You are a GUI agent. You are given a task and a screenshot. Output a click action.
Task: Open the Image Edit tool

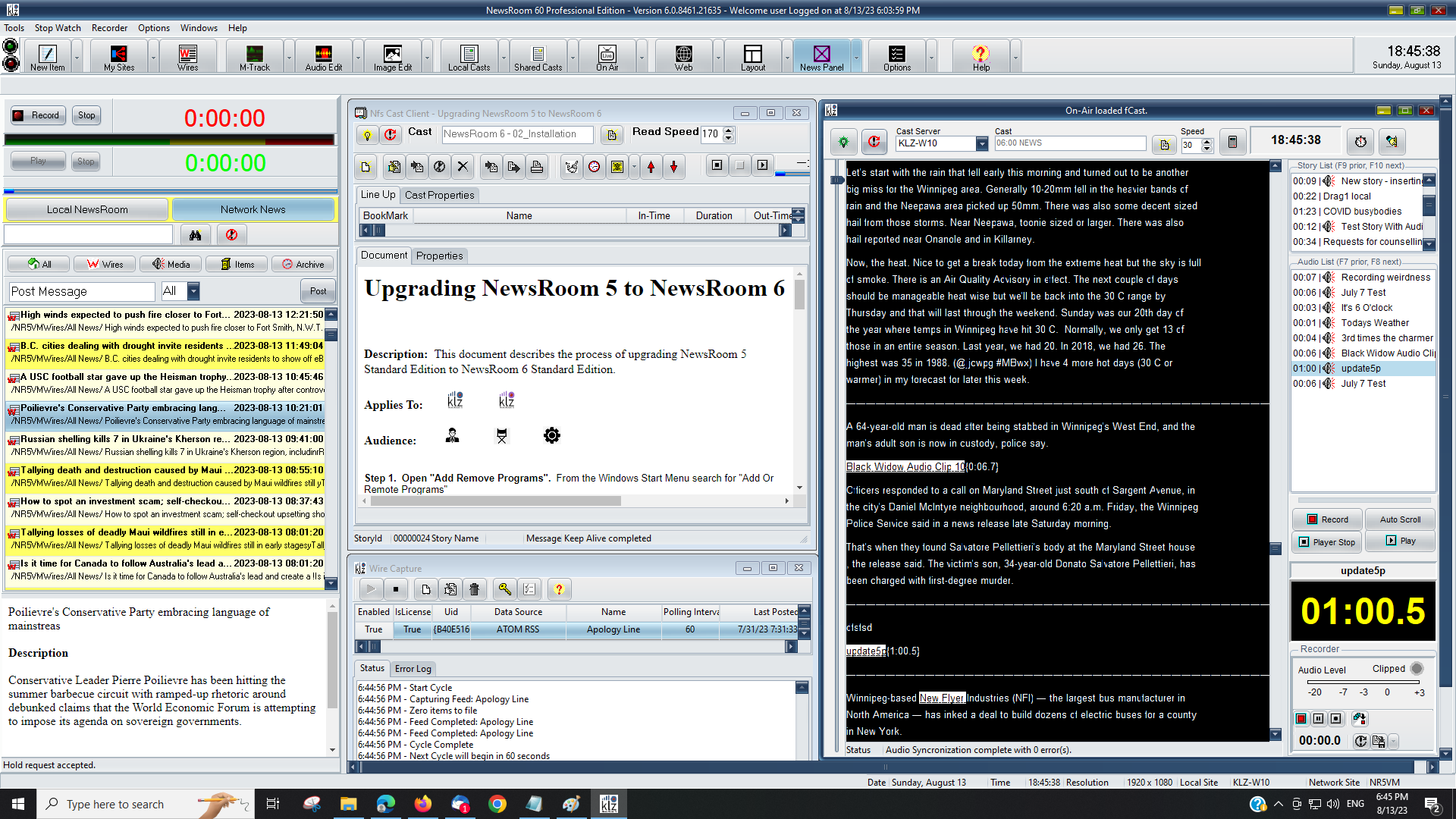pos(393,57)
